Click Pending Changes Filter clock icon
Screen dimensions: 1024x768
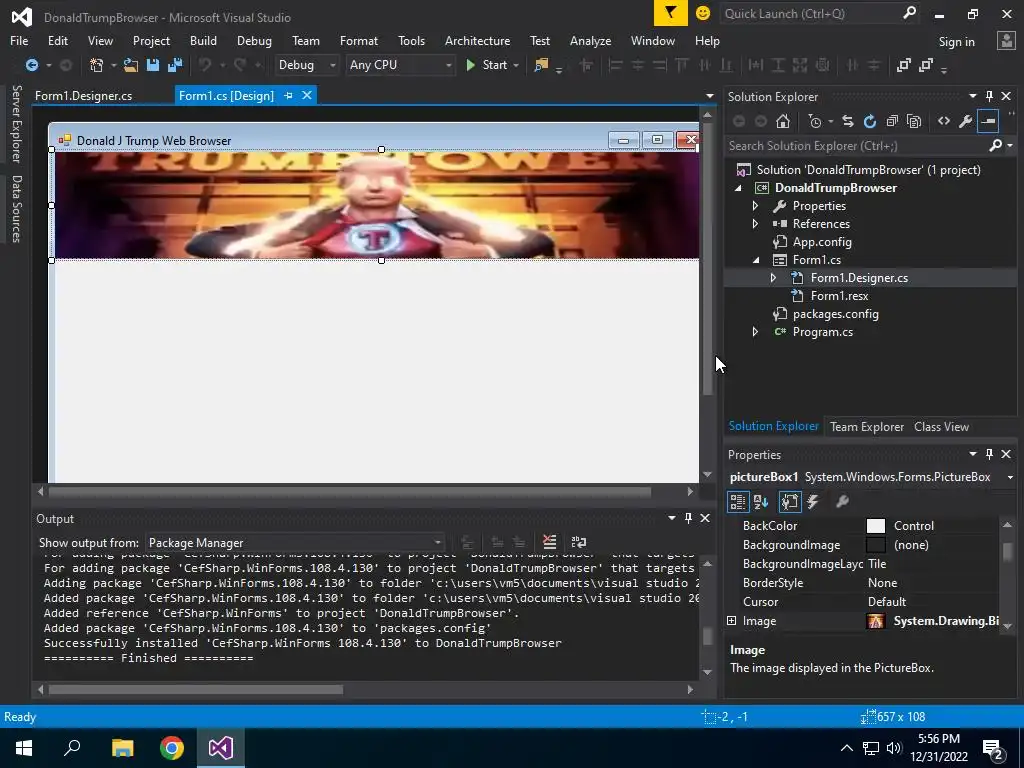pyautogui.click(x=815, y=121)
